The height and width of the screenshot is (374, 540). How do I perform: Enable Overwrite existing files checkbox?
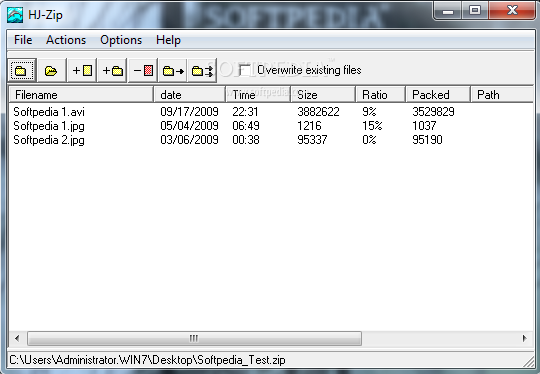pyautogui.click(x=245, y=70)
